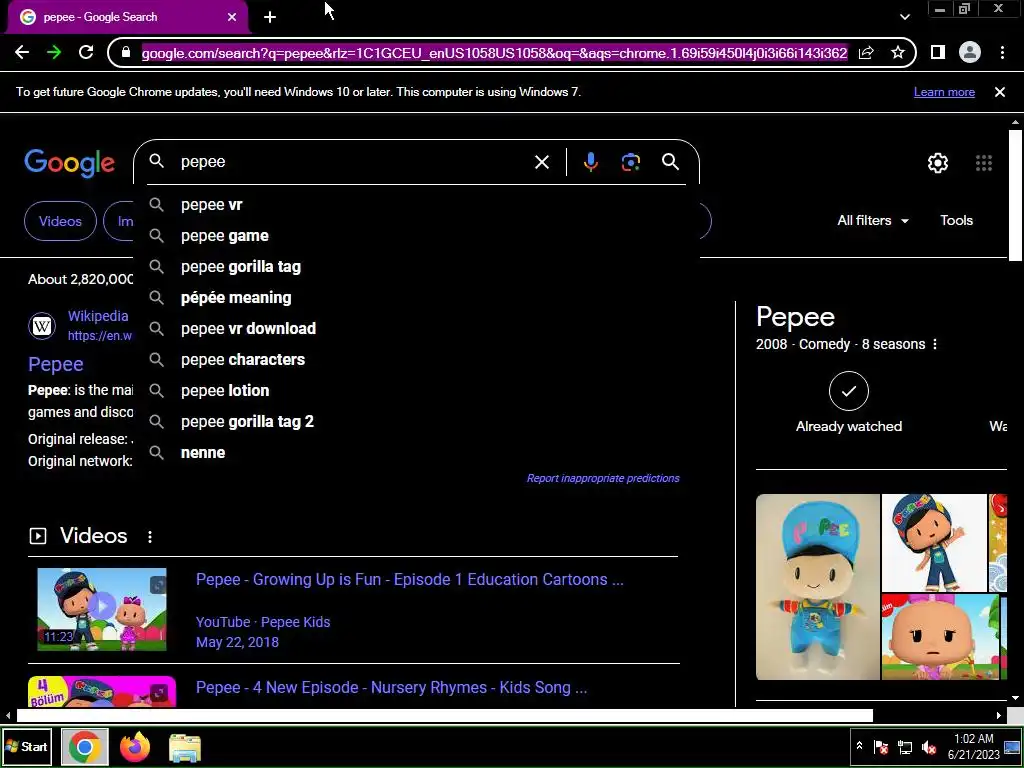Pick suggestion pepee lotion

417,391
